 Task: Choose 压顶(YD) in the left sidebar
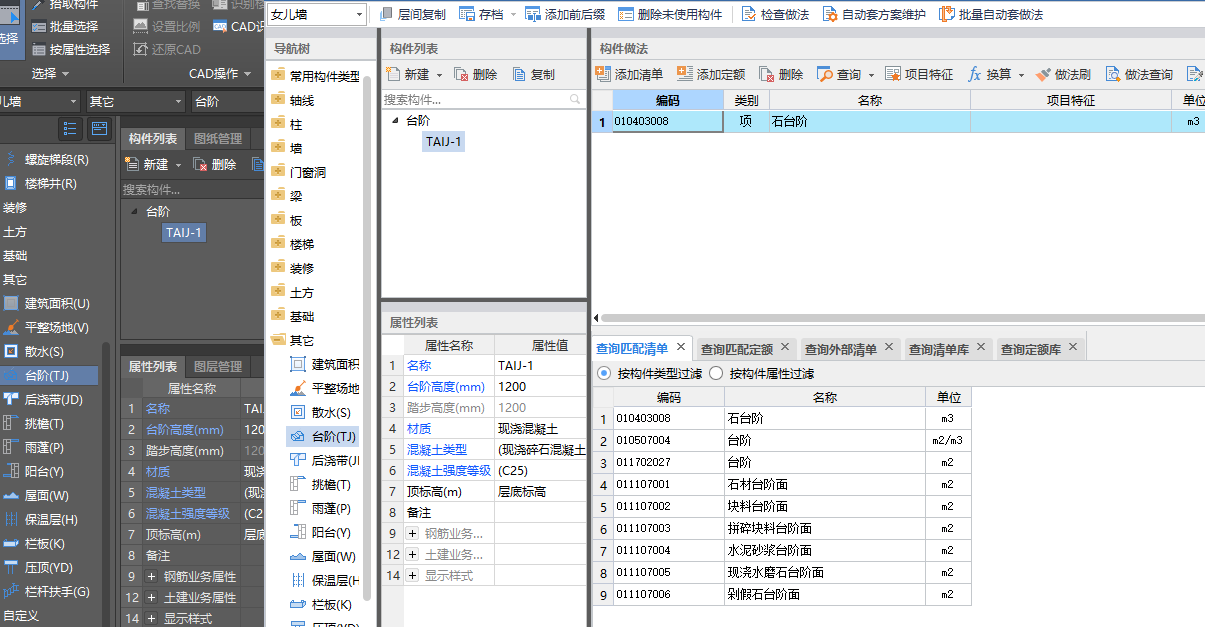tap(37, 567)
